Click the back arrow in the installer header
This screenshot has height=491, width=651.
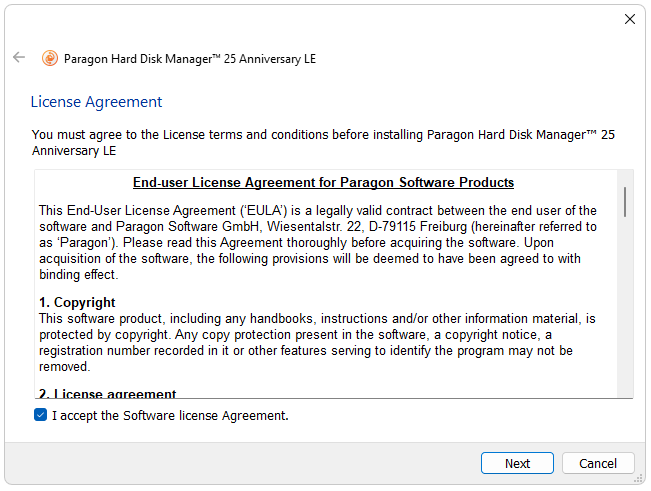tap(19, 58)
